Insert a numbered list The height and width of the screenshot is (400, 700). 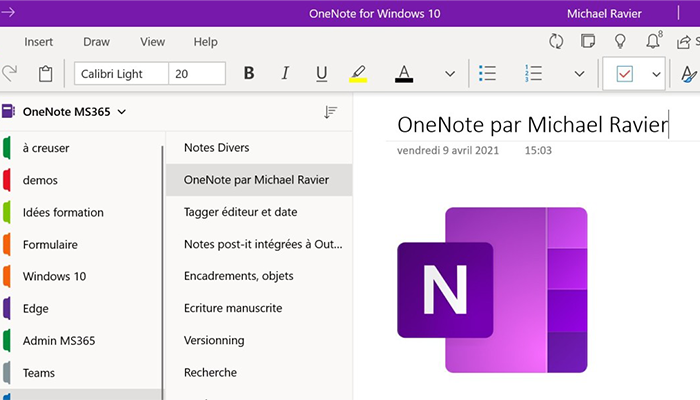[533, 73]
